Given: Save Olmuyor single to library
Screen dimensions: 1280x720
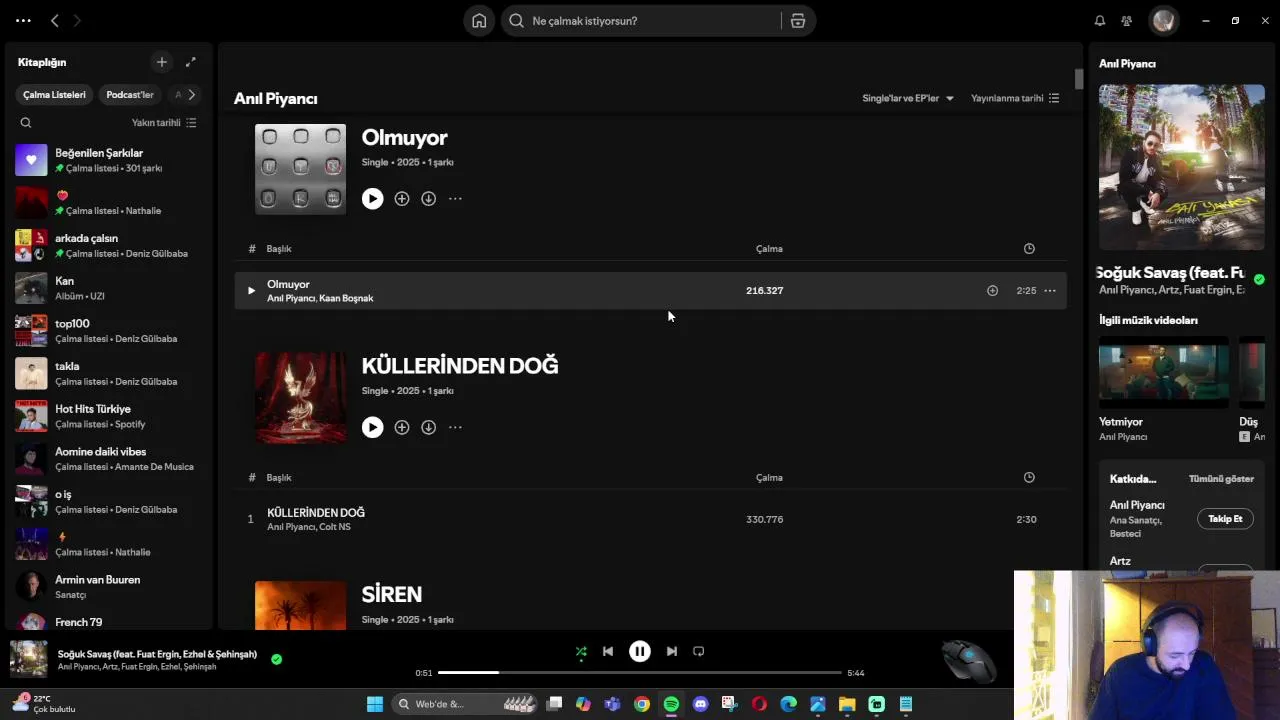Looking at the screenshot, I should [x=402, y=199].
